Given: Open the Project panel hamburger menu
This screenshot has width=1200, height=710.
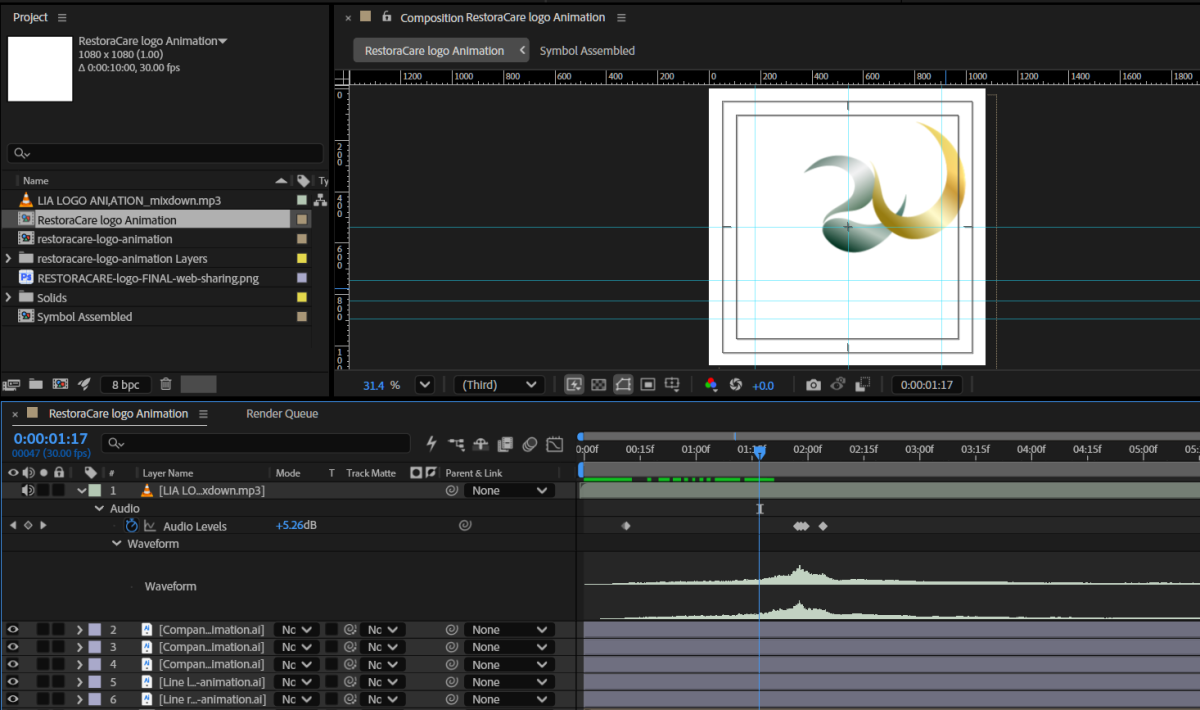Looking at the screenshot, I should click(62, 17).
